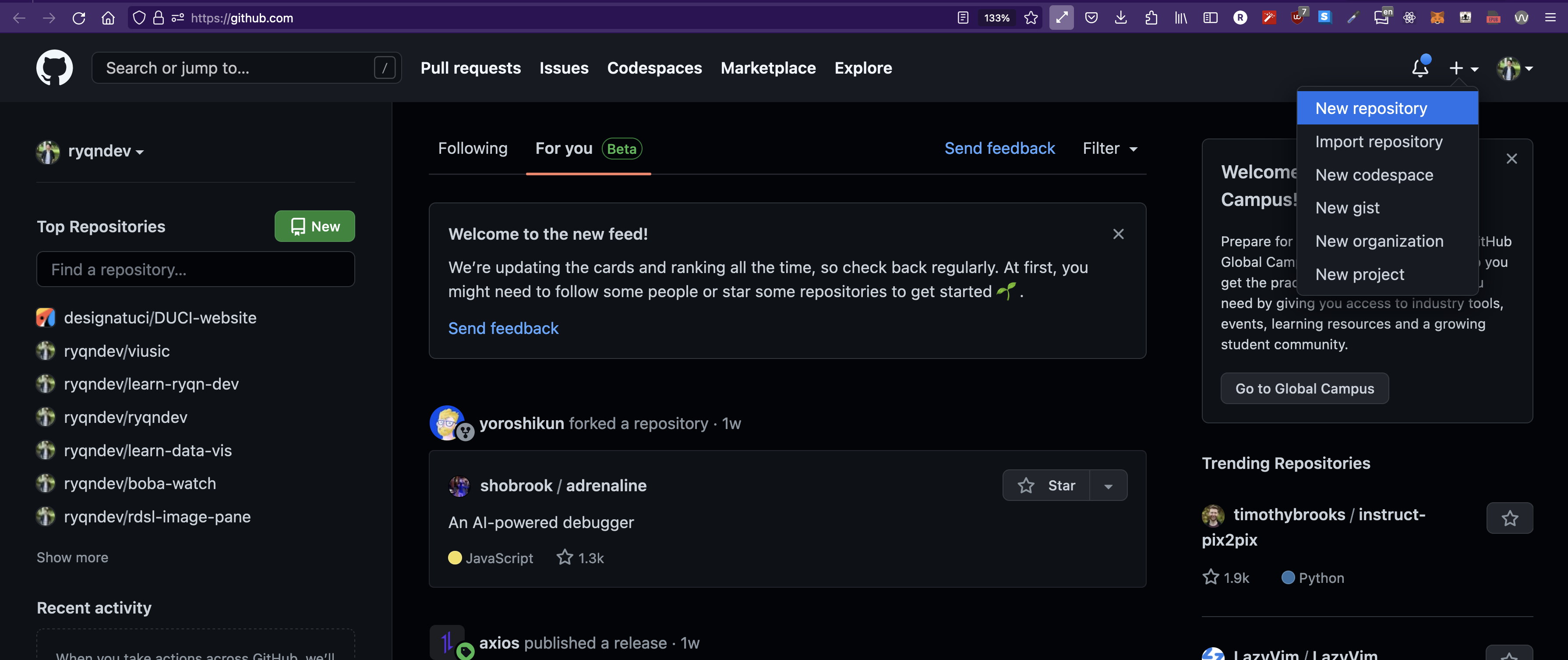The image size is (1568, 660).
Task: Click the site security lock icon
Action: pyautogui.click(x=158, y=18)
